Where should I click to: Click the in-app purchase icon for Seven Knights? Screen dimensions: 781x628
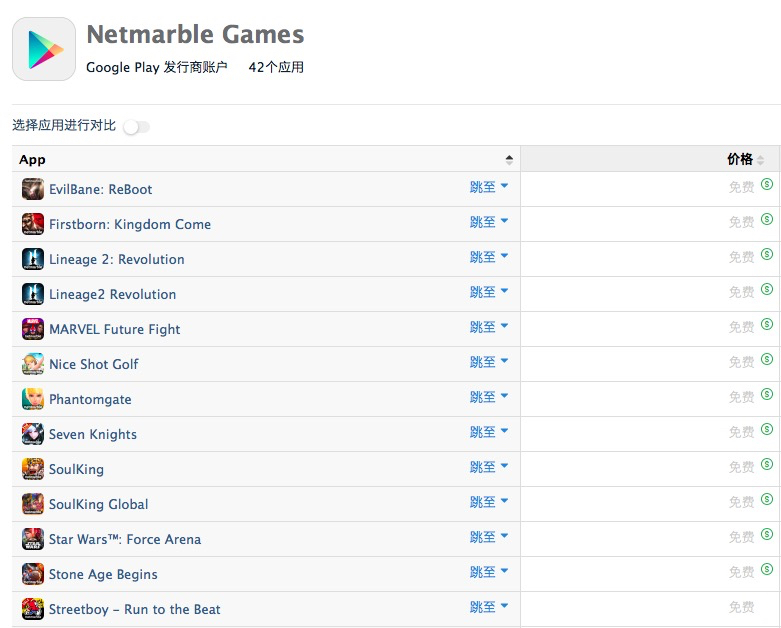click(767, 429)
